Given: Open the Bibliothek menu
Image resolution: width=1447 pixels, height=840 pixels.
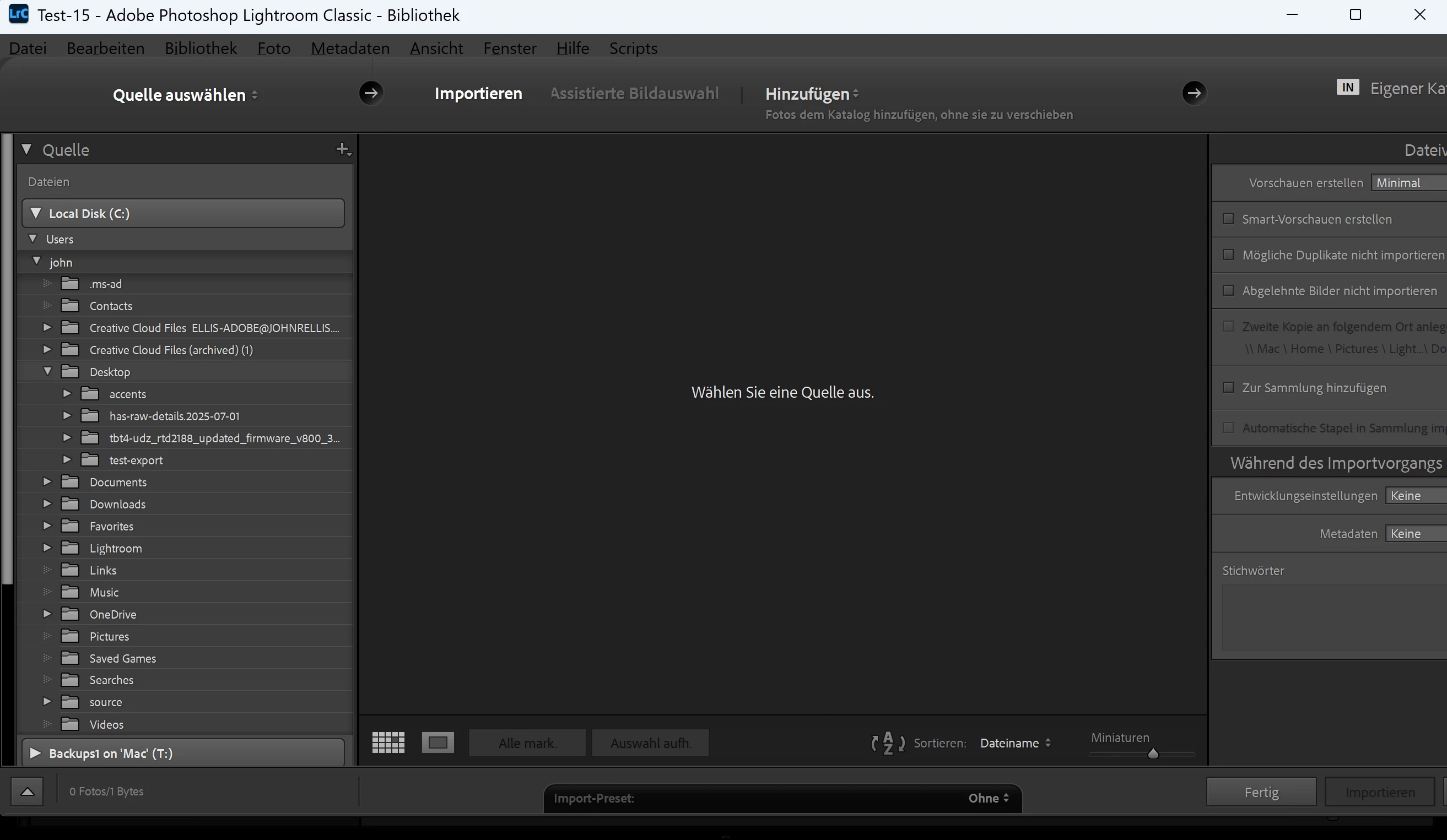Looking at the screenshot, I should pyautogui.click(x=201, y=48).
